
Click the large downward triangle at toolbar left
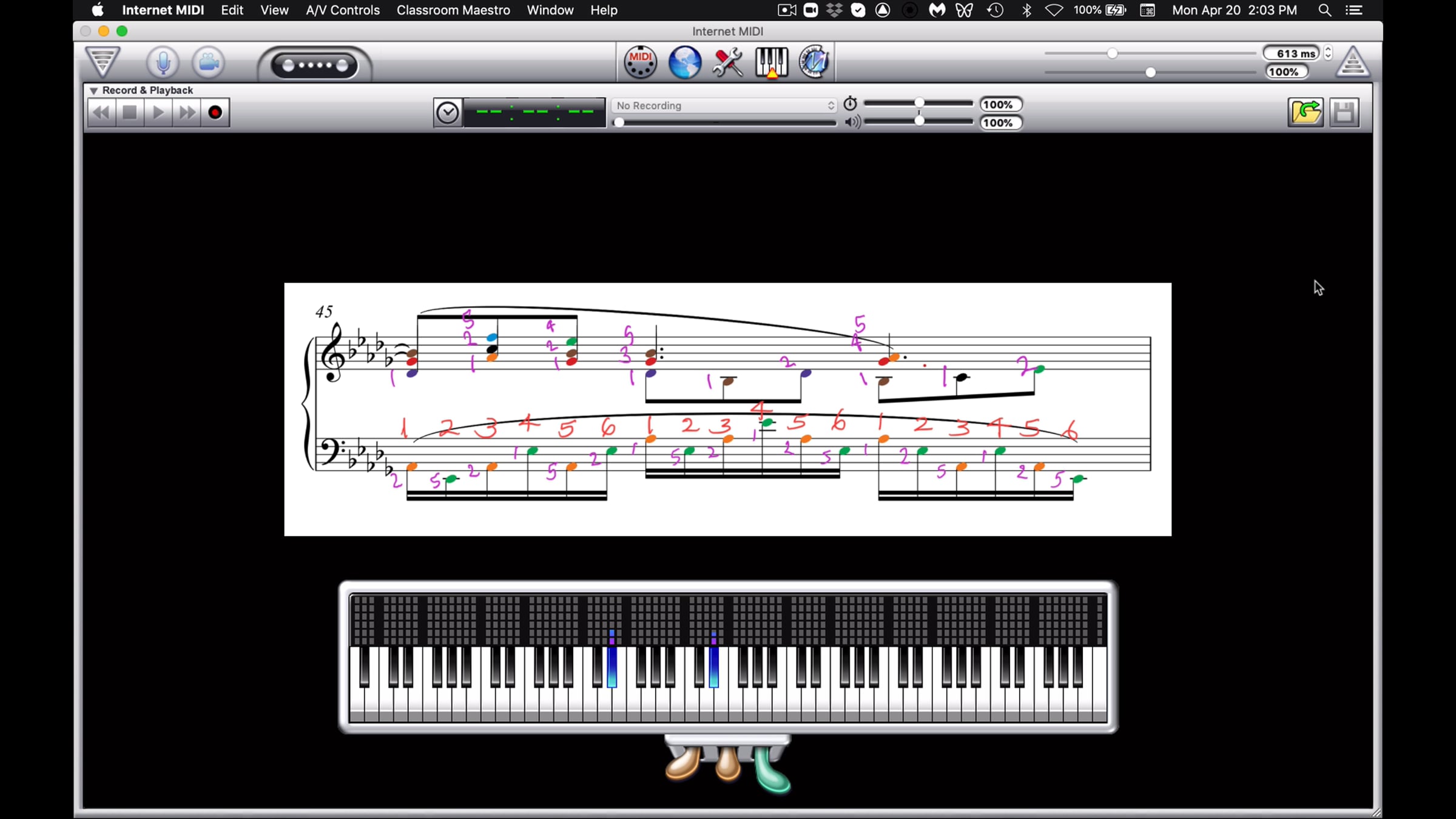tap(102, 61)
